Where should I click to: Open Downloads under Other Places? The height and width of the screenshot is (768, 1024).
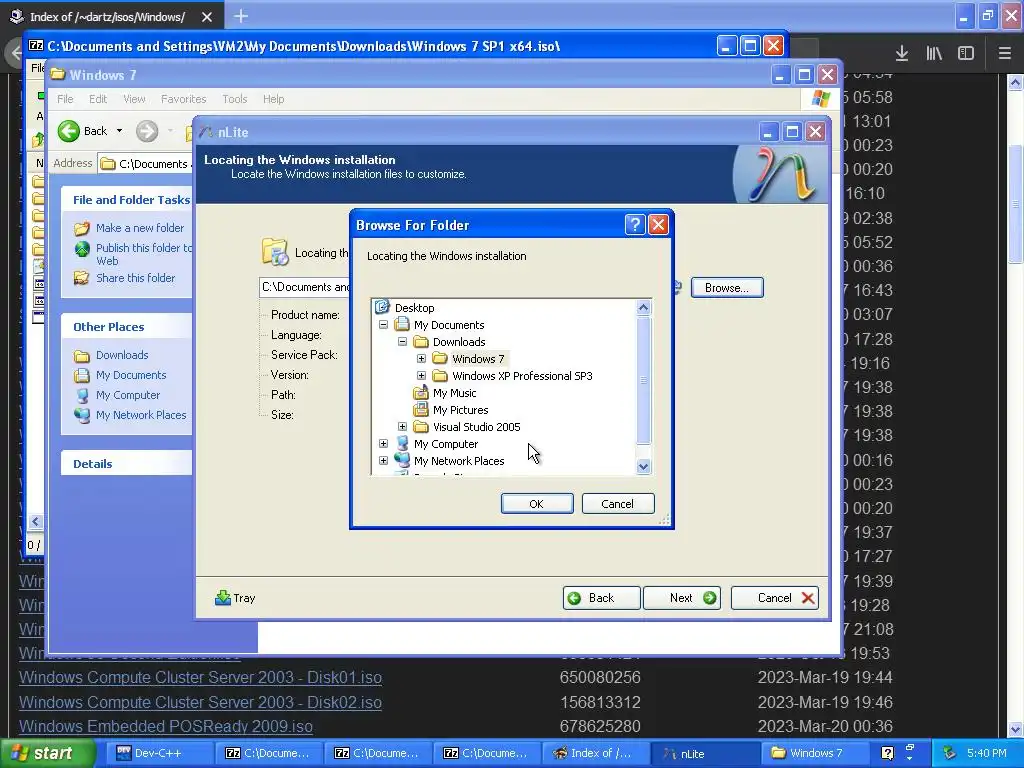click(122, 355)
